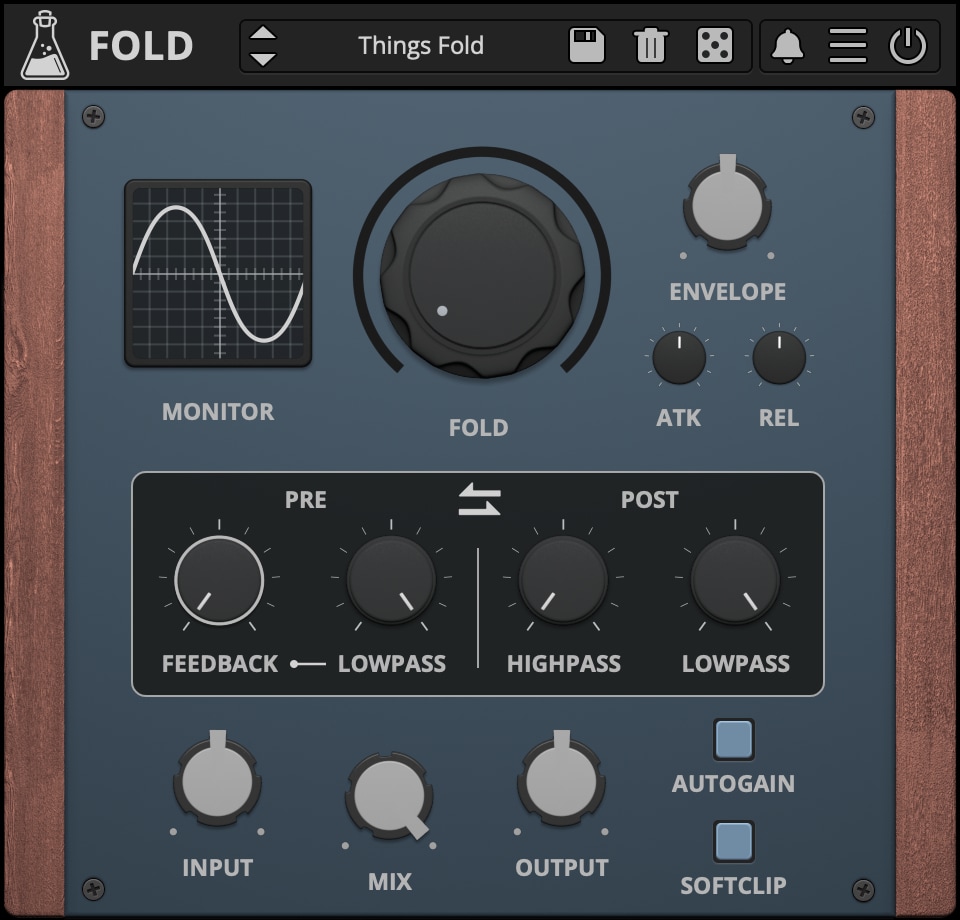Screen dimensions: 960x920
Task: Toggle the plugin power bypass button
Action: tap(906, 45)
